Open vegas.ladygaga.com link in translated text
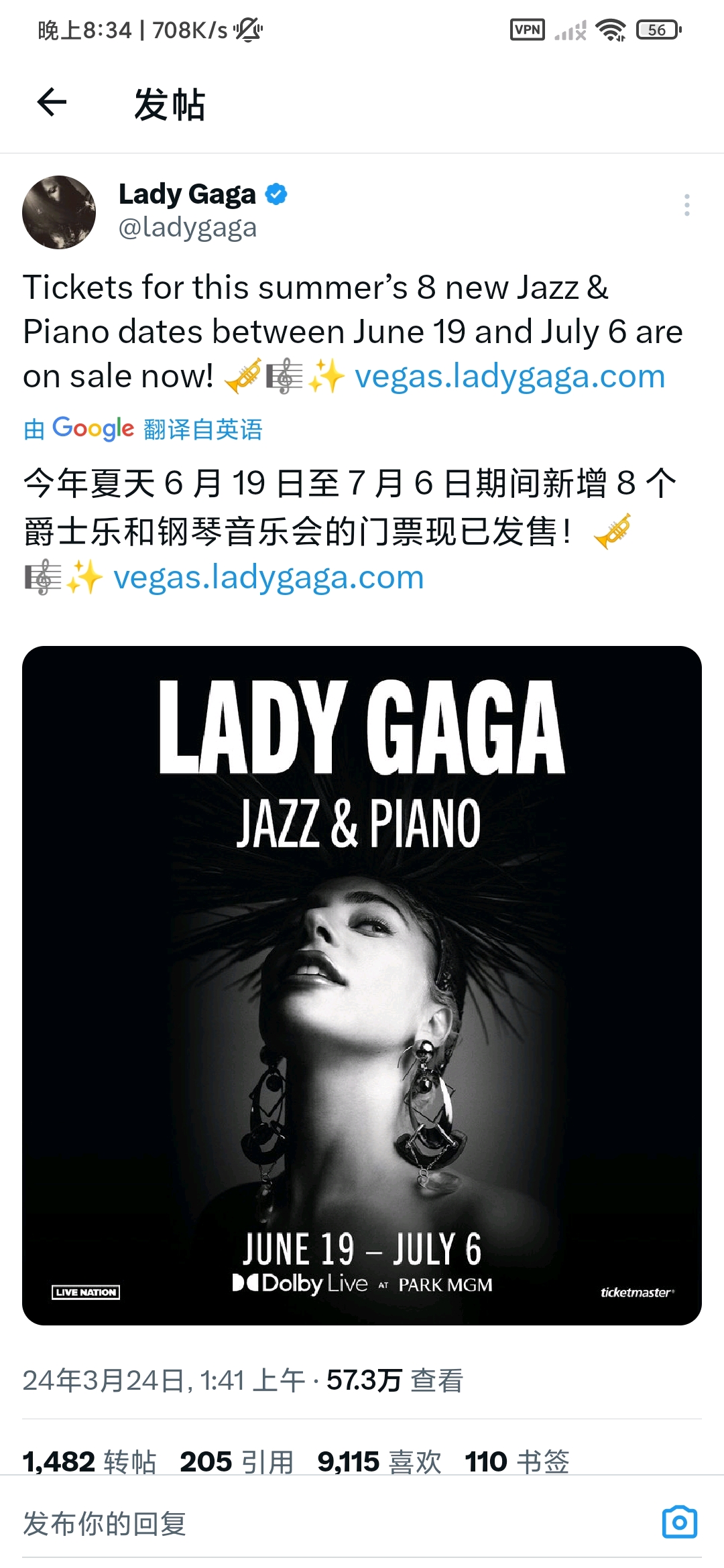The height and width of the screenshot is (1568, 724). (269, 577)
